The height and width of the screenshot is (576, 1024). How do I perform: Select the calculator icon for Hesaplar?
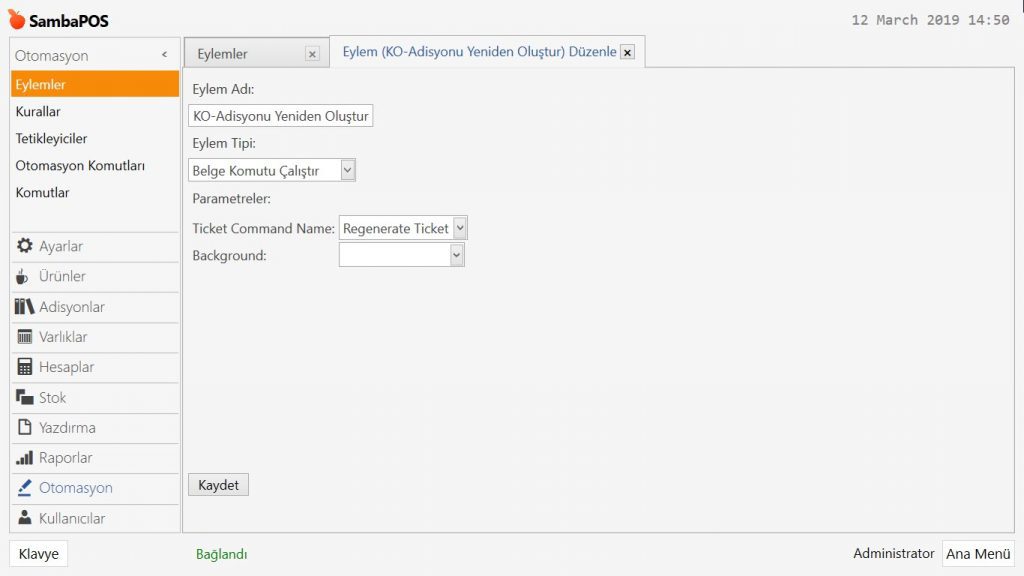25,367
